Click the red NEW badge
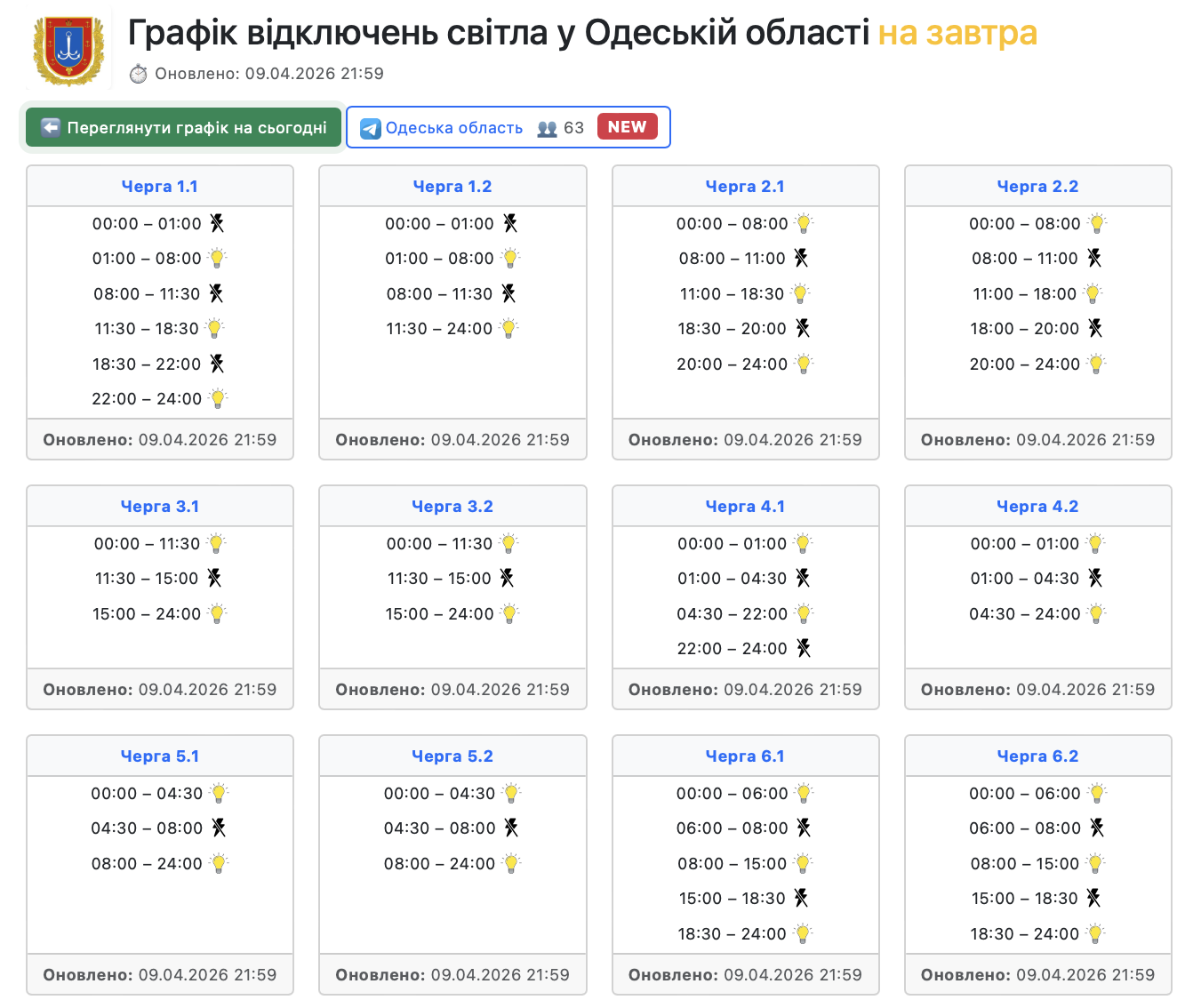Screen dimensions: 1193x1008 pyautogui.click(x=627, y=127)
